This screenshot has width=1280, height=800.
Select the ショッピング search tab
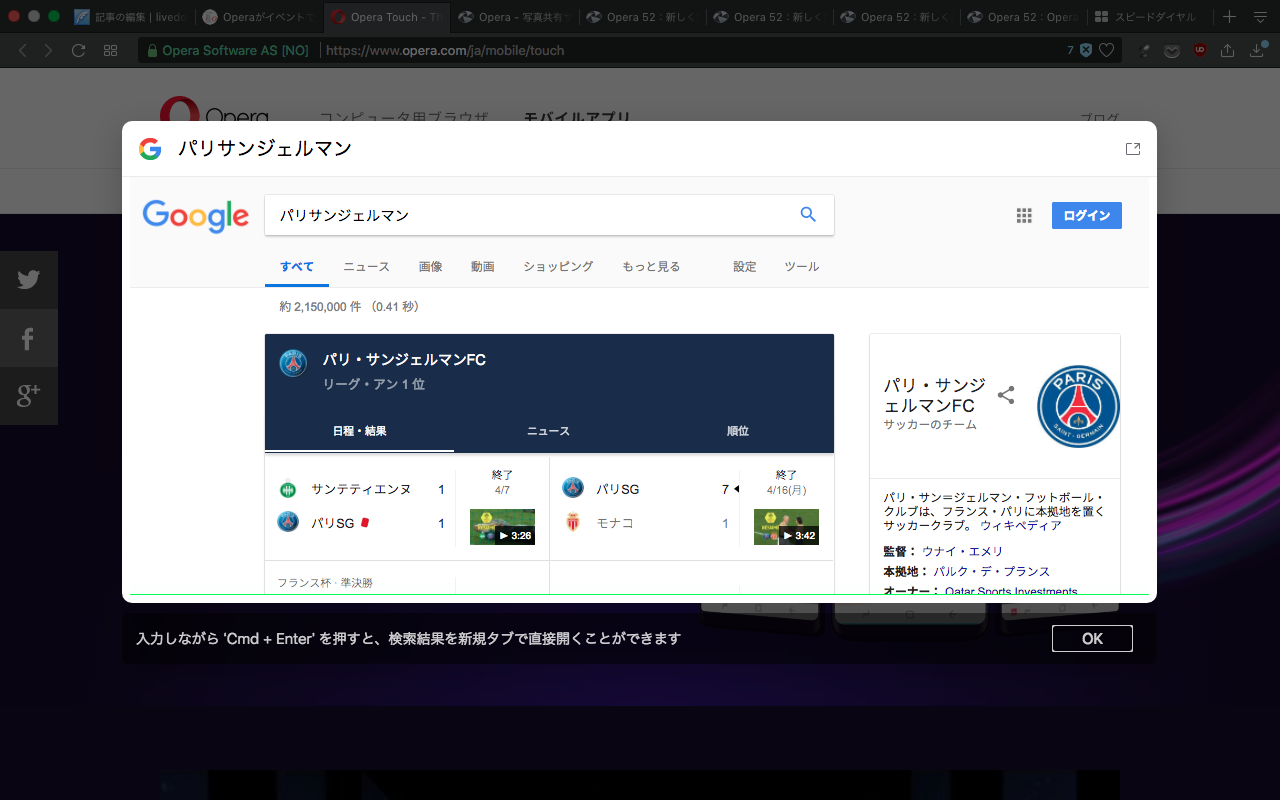[558, 267]
